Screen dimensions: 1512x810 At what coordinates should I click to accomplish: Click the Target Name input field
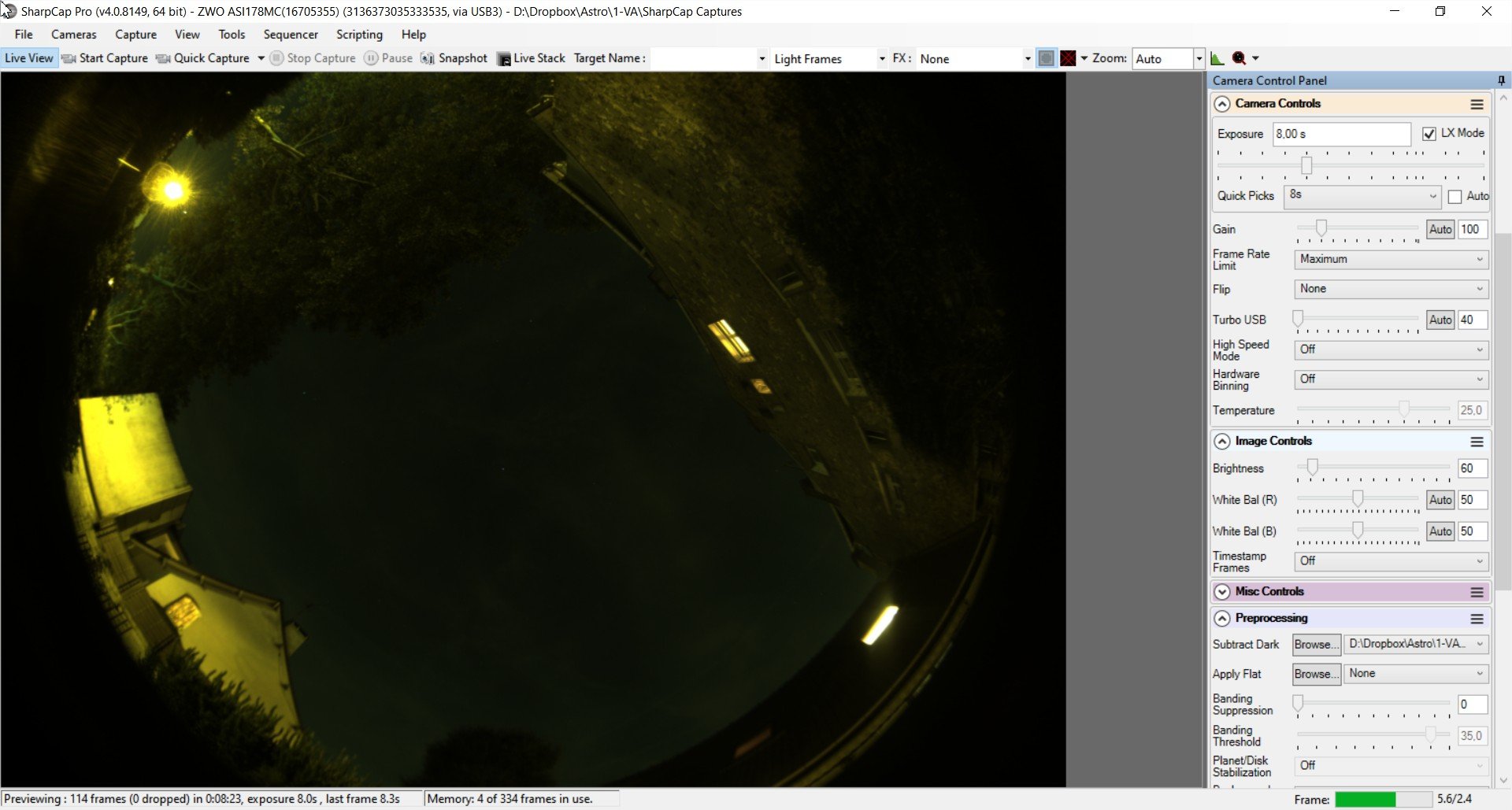point(702,58)
